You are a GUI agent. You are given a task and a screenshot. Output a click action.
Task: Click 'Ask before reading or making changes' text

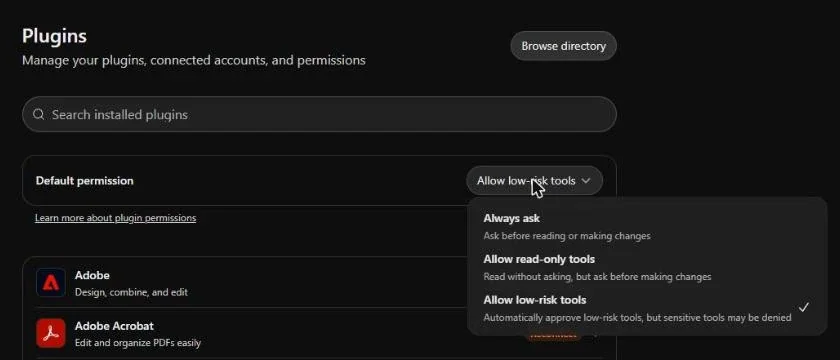click(x=567, y=236)
